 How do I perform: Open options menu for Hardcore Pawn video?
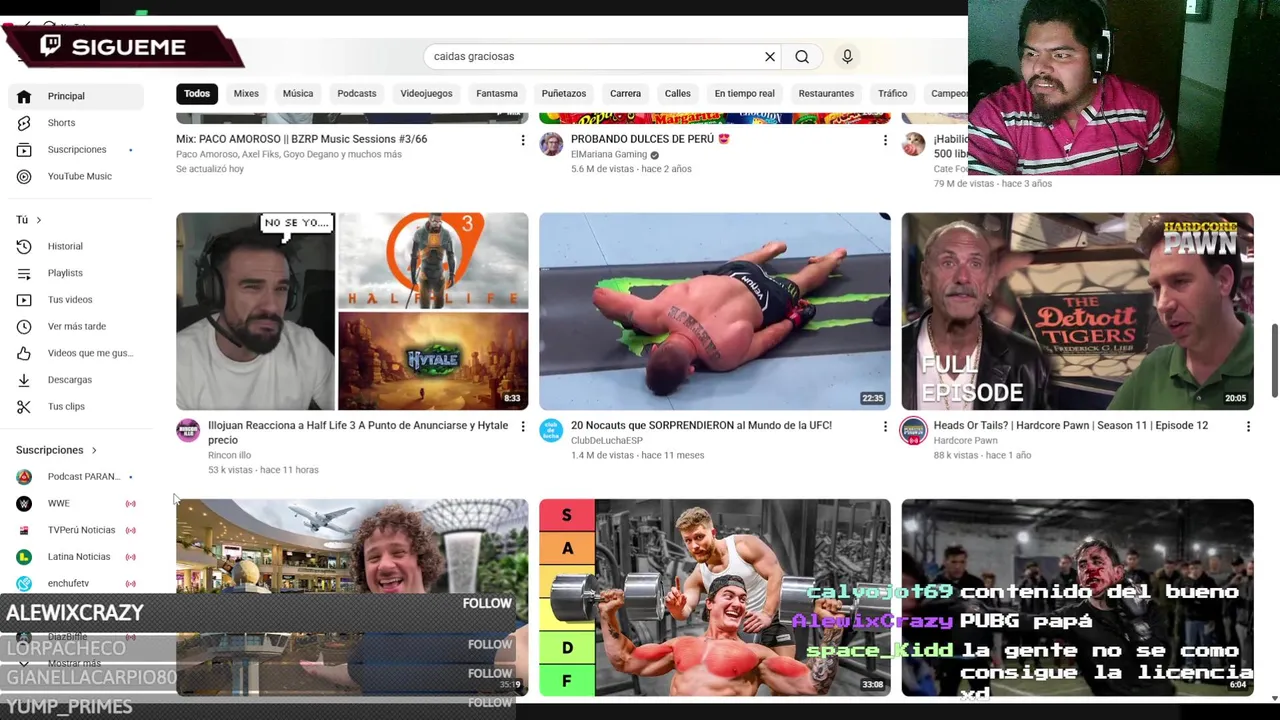click(x=1248, y=427)
